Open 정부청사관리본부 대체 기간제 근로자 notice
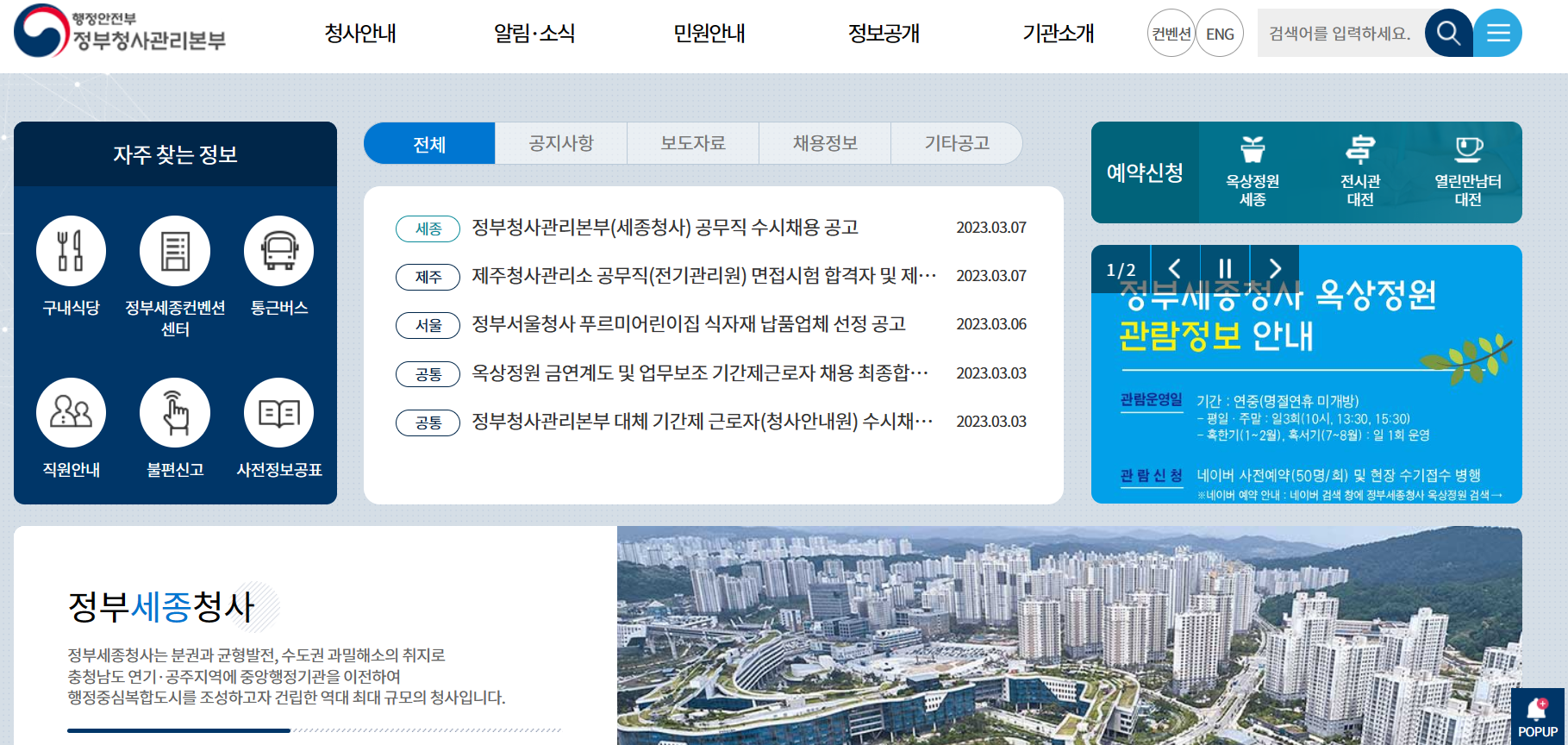The width and height of the screenshot is (1568, 745). pyautogui.click(x=703, y=422)
